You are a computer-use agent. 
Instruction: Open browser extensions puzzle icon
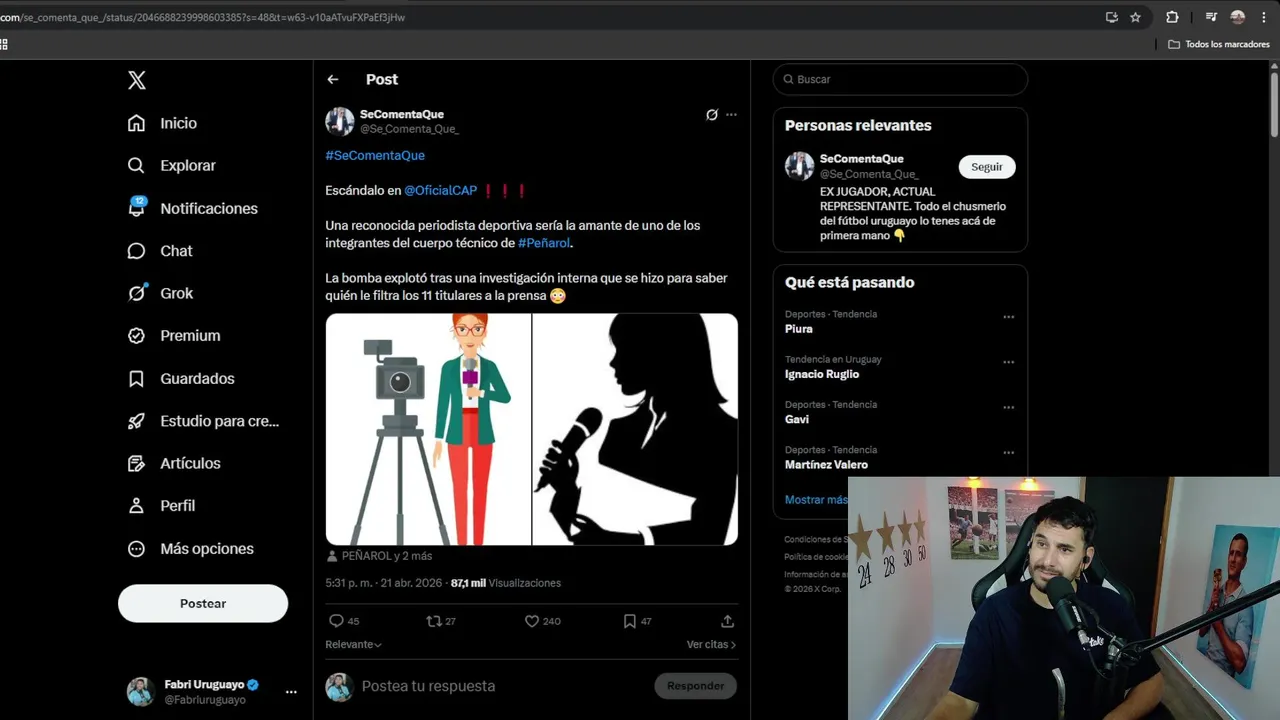tap(1172, 17)
